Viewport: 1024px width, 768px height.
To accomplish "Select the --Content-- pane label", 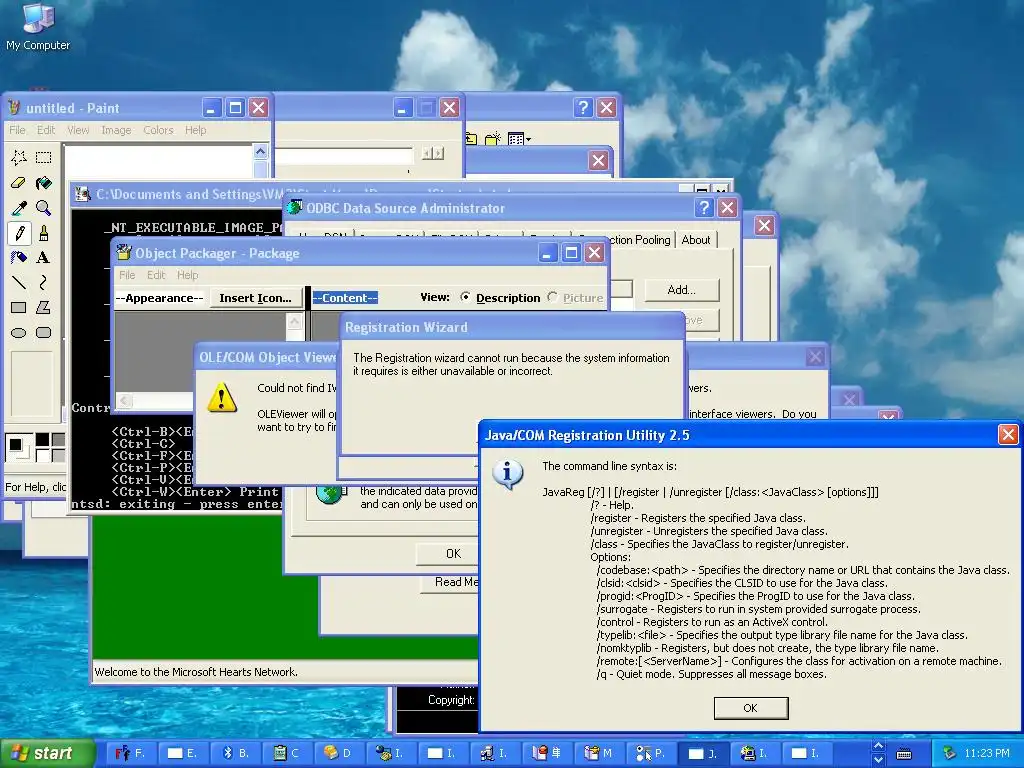I will coord(345,298).
